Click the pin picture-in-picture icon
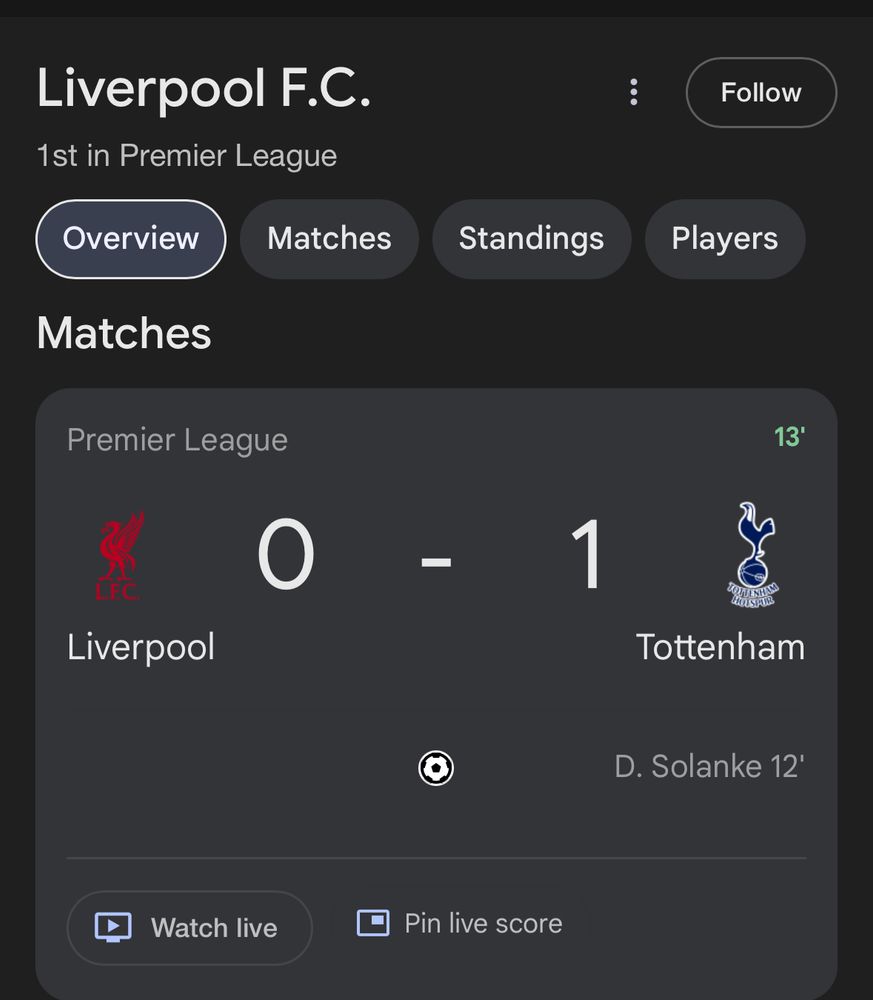The width and height of the screenshot is (873, 1000). (x=373, y=923)
